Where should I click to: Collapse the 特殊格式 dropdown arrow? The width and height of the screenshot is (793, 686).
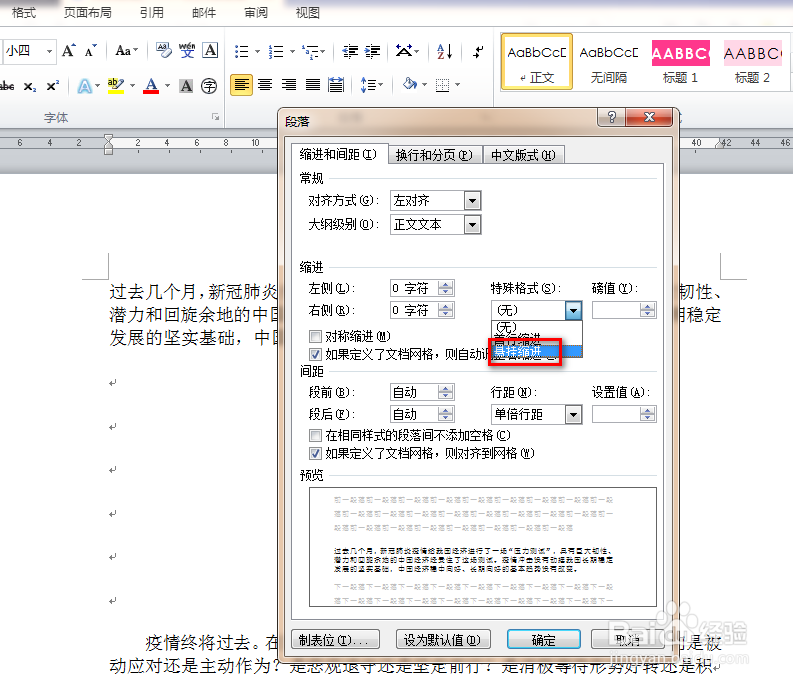pyautogui.click(x=574, y=310)
